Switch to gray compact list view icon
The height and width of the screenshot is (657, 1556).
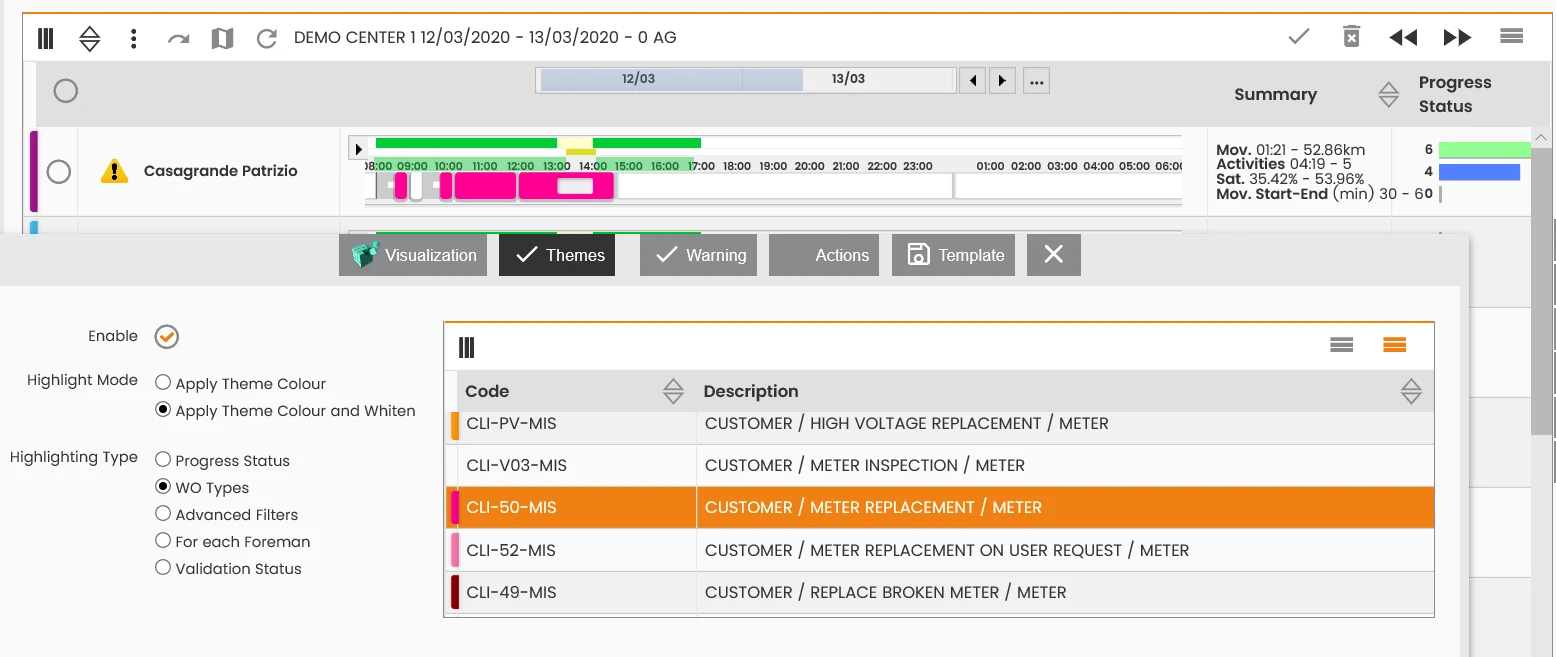tap(1341, 345)
